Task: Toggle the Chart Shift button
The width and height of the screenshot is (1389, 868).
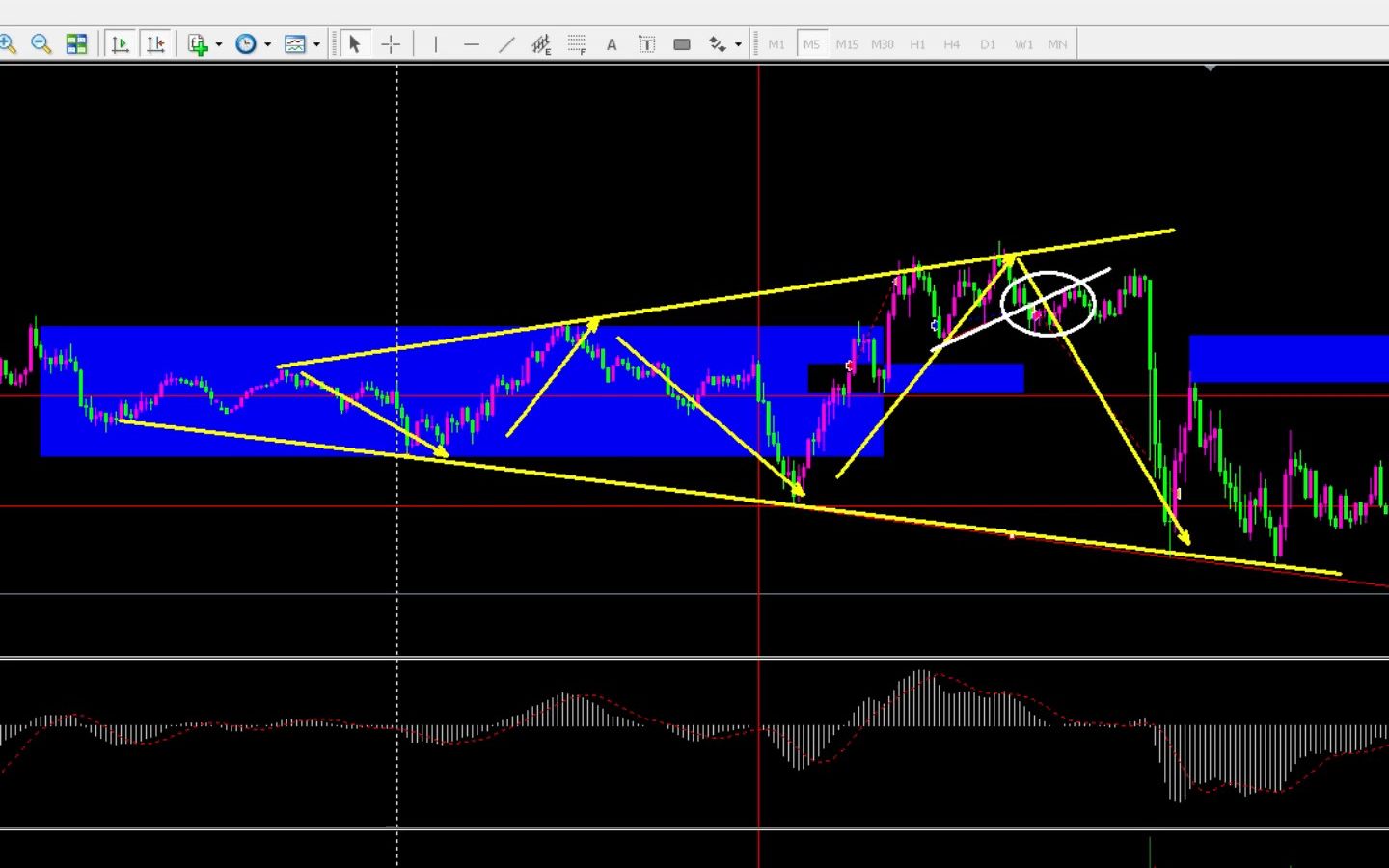Action: [155, 43]
